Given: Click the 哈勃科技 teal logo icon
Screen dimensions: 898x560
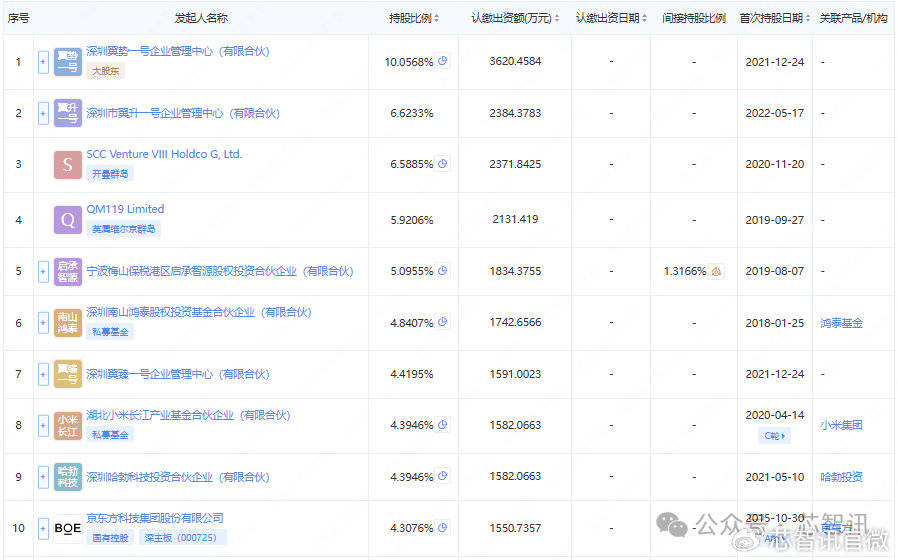Looking at the screenshot, I should tap(68, 477).
